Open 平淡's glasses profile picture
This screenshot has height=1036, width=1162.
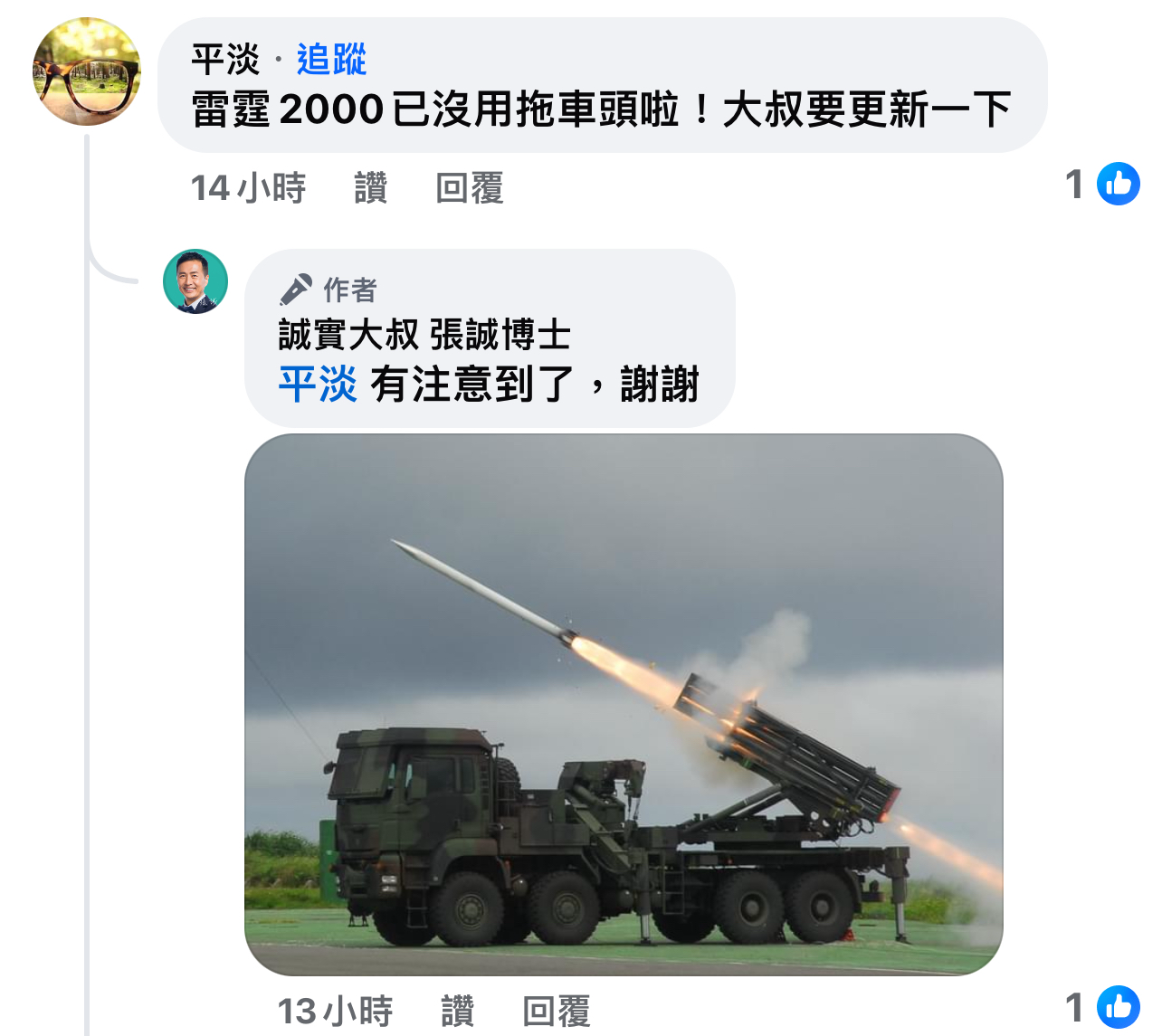pos(87,71)
